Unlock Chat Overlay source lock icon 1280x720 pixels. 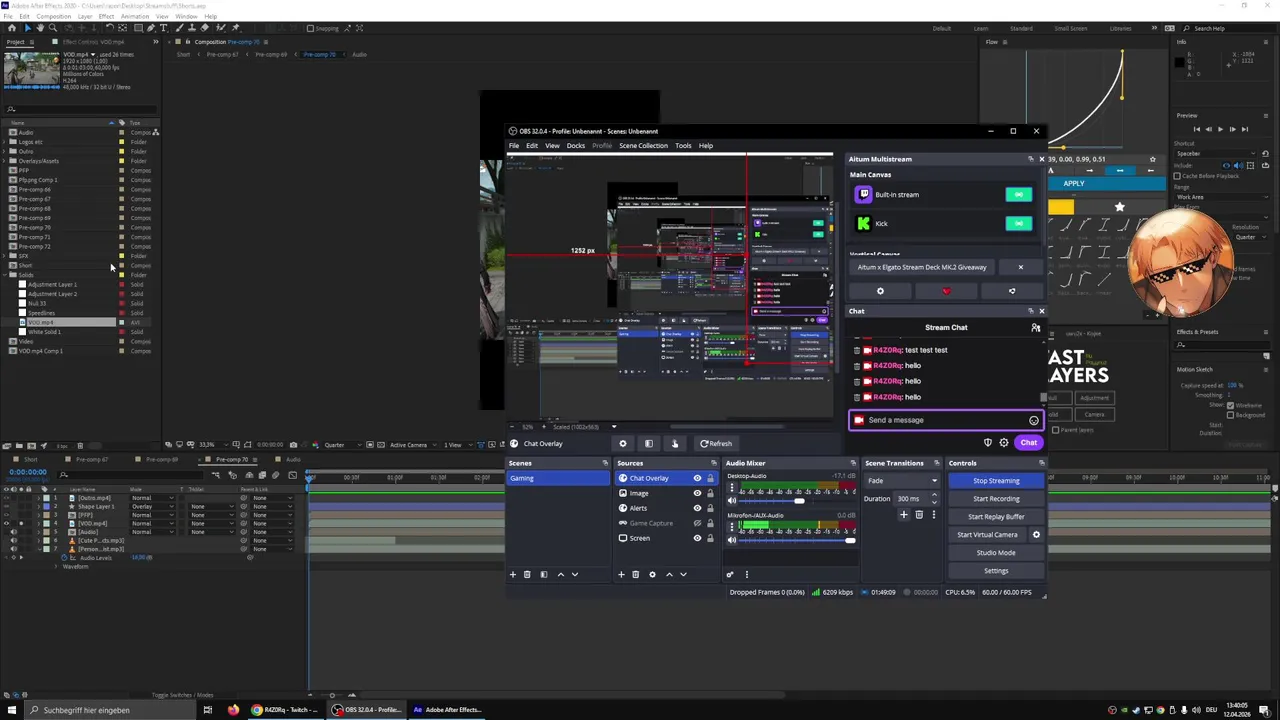pos(710,478)
